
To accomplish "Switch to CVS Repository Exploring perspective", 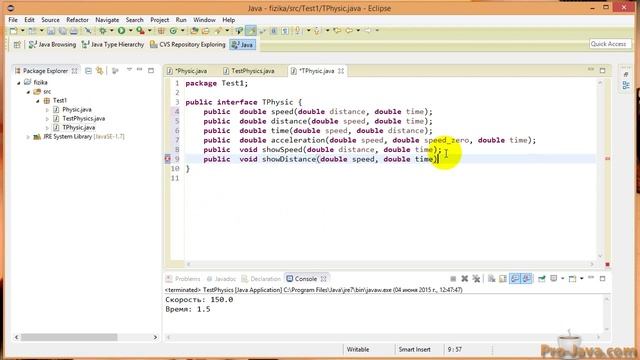I will [x=188, y=44].
